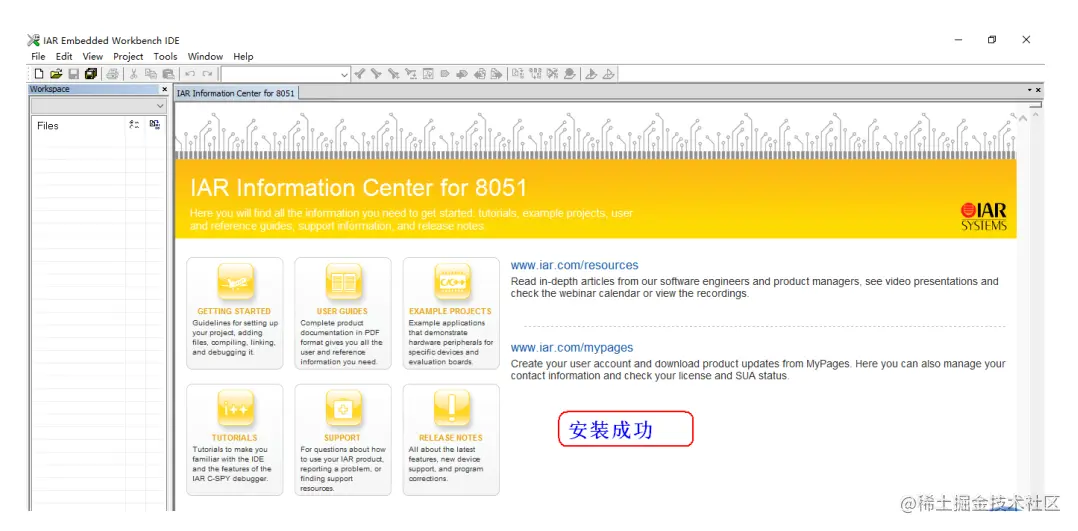The image size is (1078, 531).
Task: Click the Paste clipboard icon
Action: coord(168,74)
